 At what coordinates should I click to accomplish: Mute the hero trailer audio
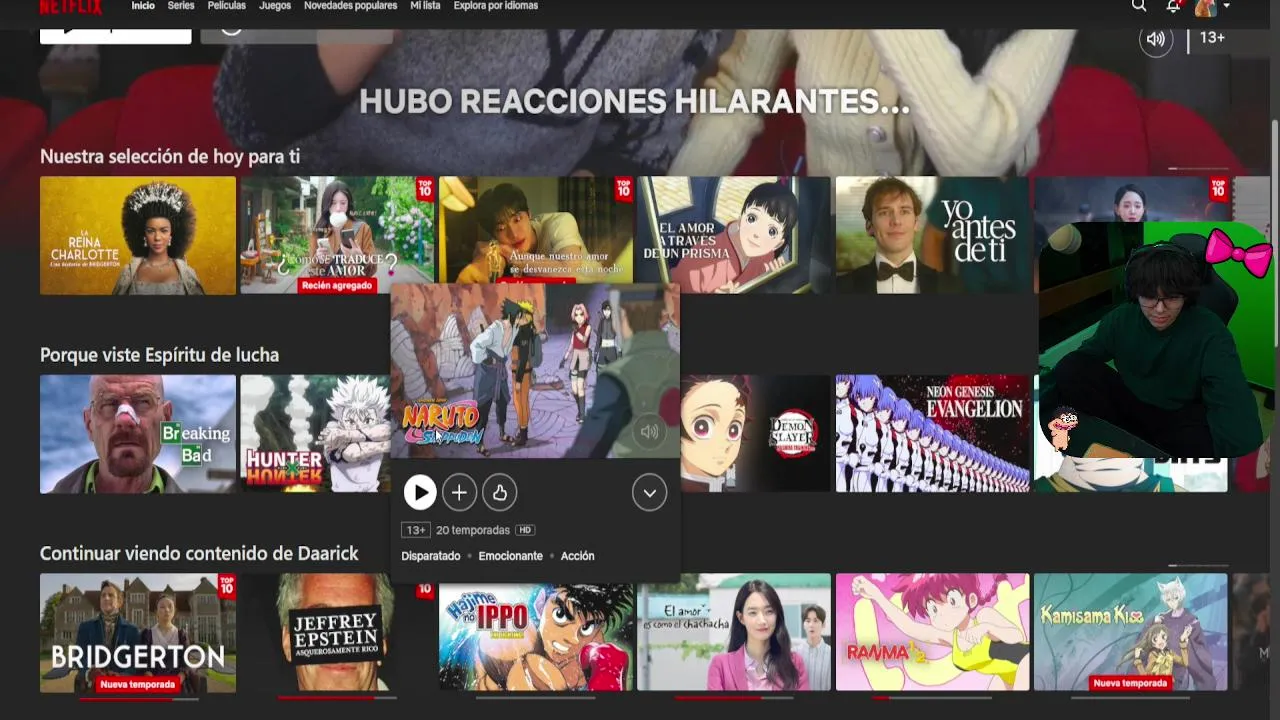pyautogui.click(x=1156, y=39)
